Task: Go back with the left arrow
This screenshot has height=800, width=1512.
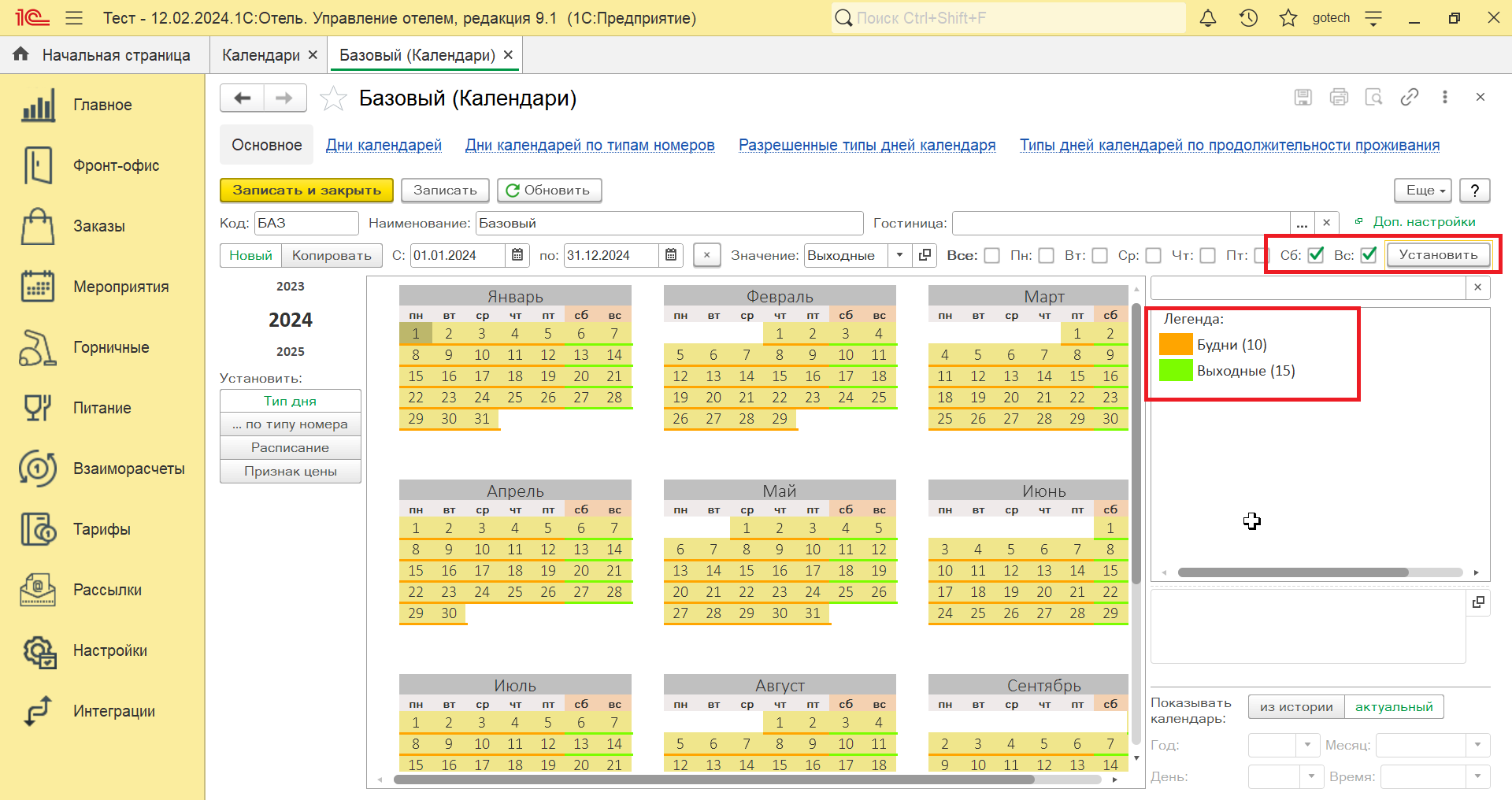Action: [x=242, y=98]
